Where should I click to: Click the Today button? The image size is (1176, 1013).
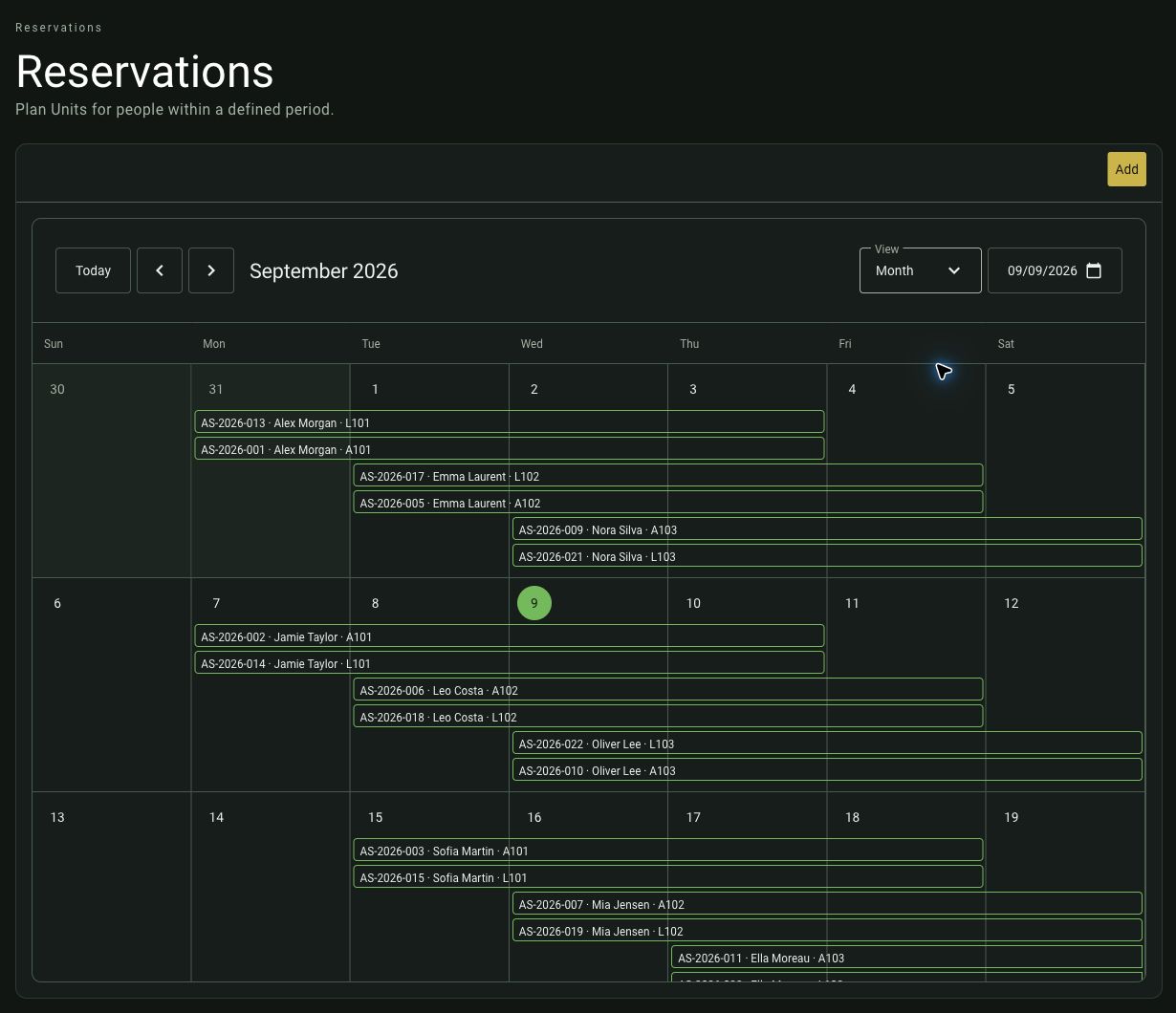(x=93, y=270)
